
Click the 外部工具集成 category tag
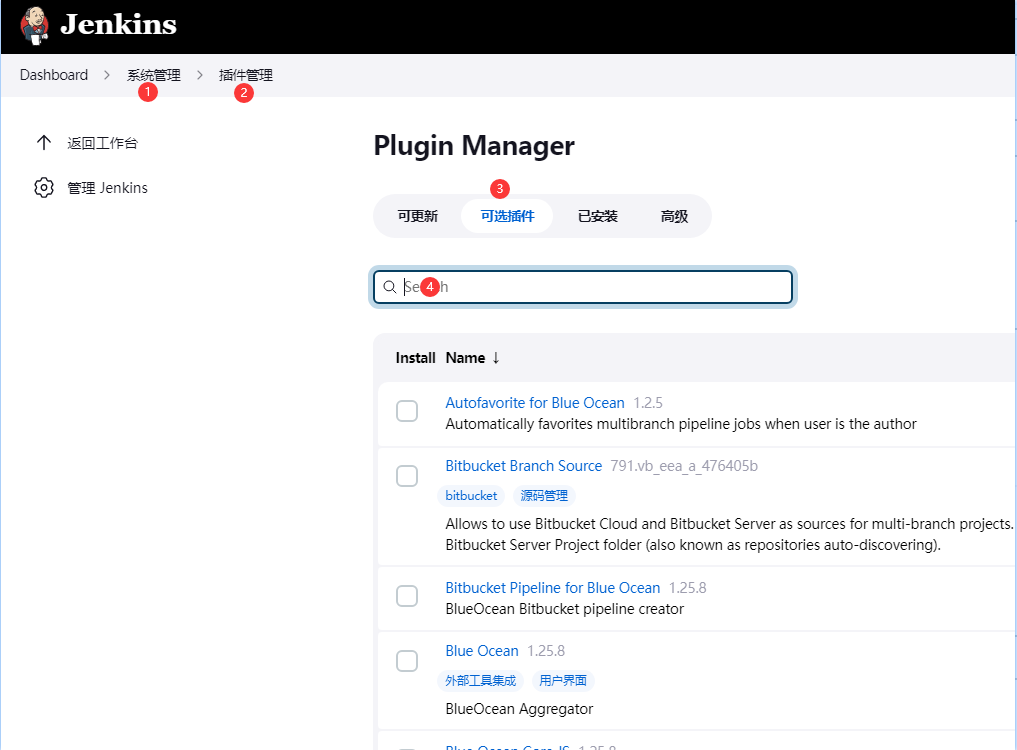[481, 681]
